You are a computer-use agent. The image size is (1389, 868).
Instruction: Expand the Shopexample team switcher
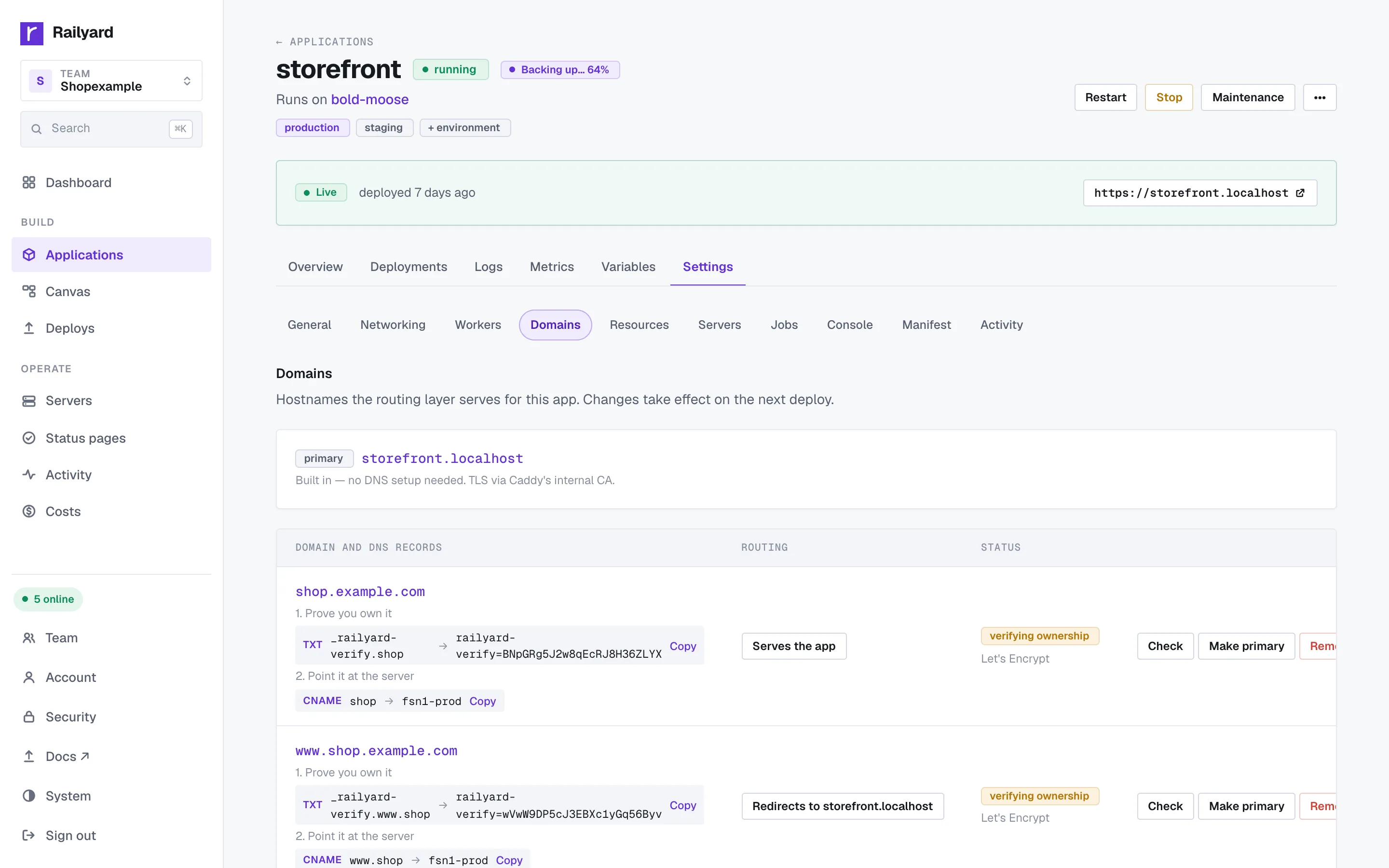coord(111,81)
